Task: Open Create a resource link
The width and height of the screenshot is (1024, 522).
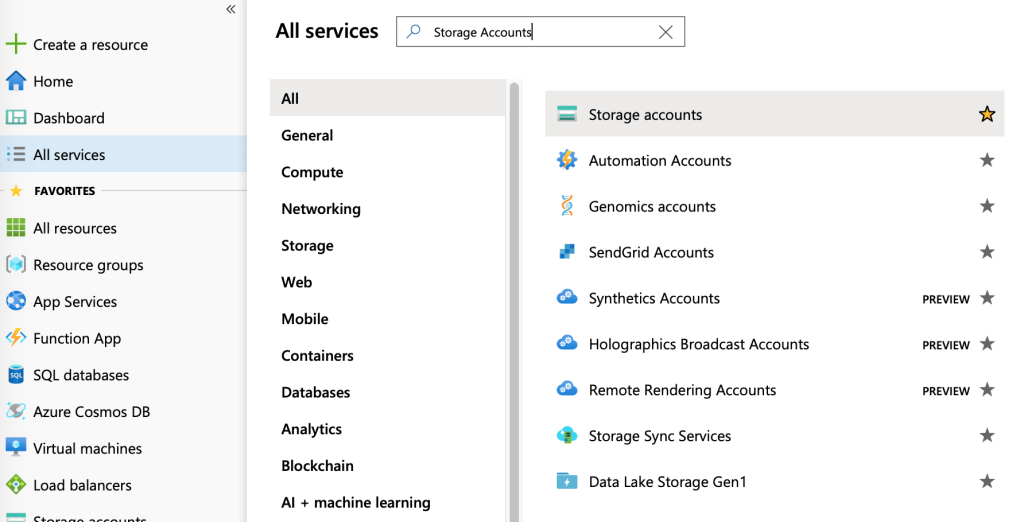Action: [90, 44]
